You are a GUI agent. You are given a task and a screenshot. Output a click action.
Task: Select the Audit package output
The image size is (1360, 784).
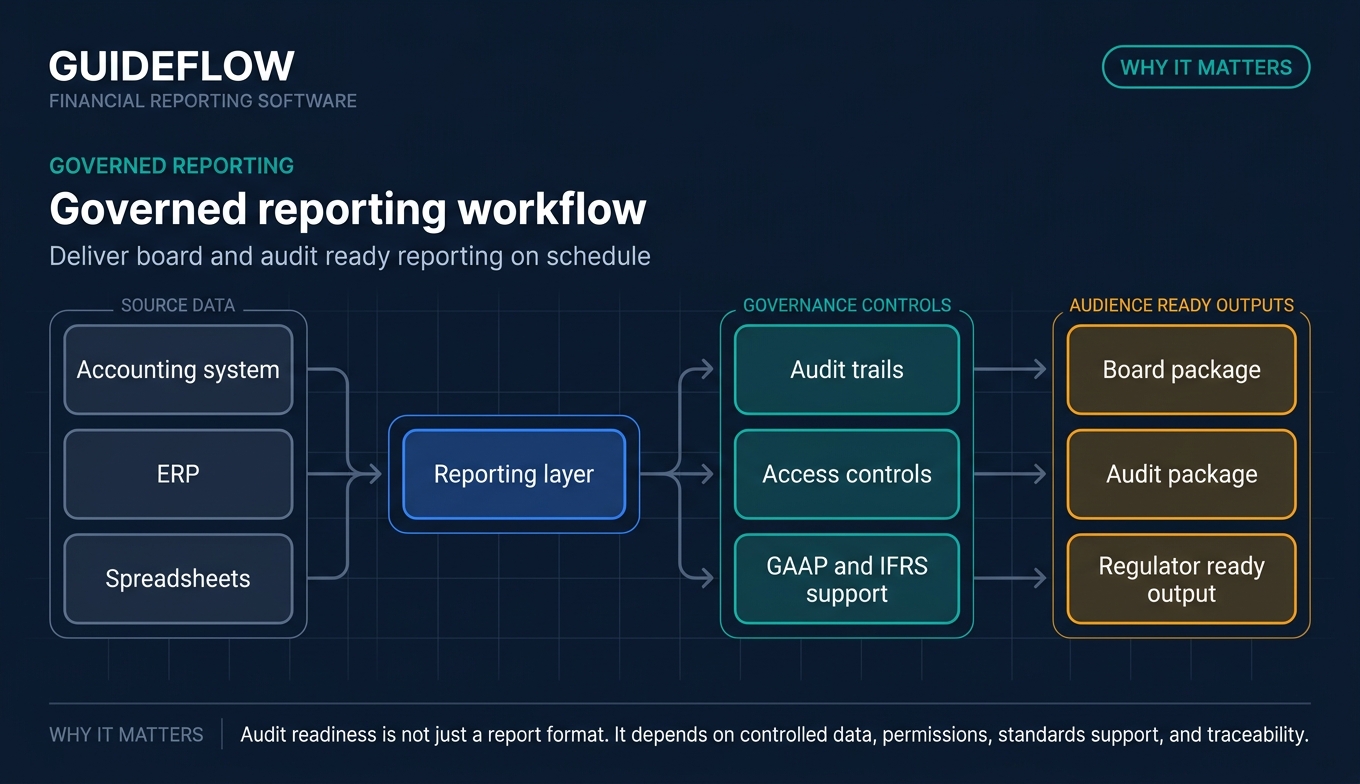[x=1181, y=474]
